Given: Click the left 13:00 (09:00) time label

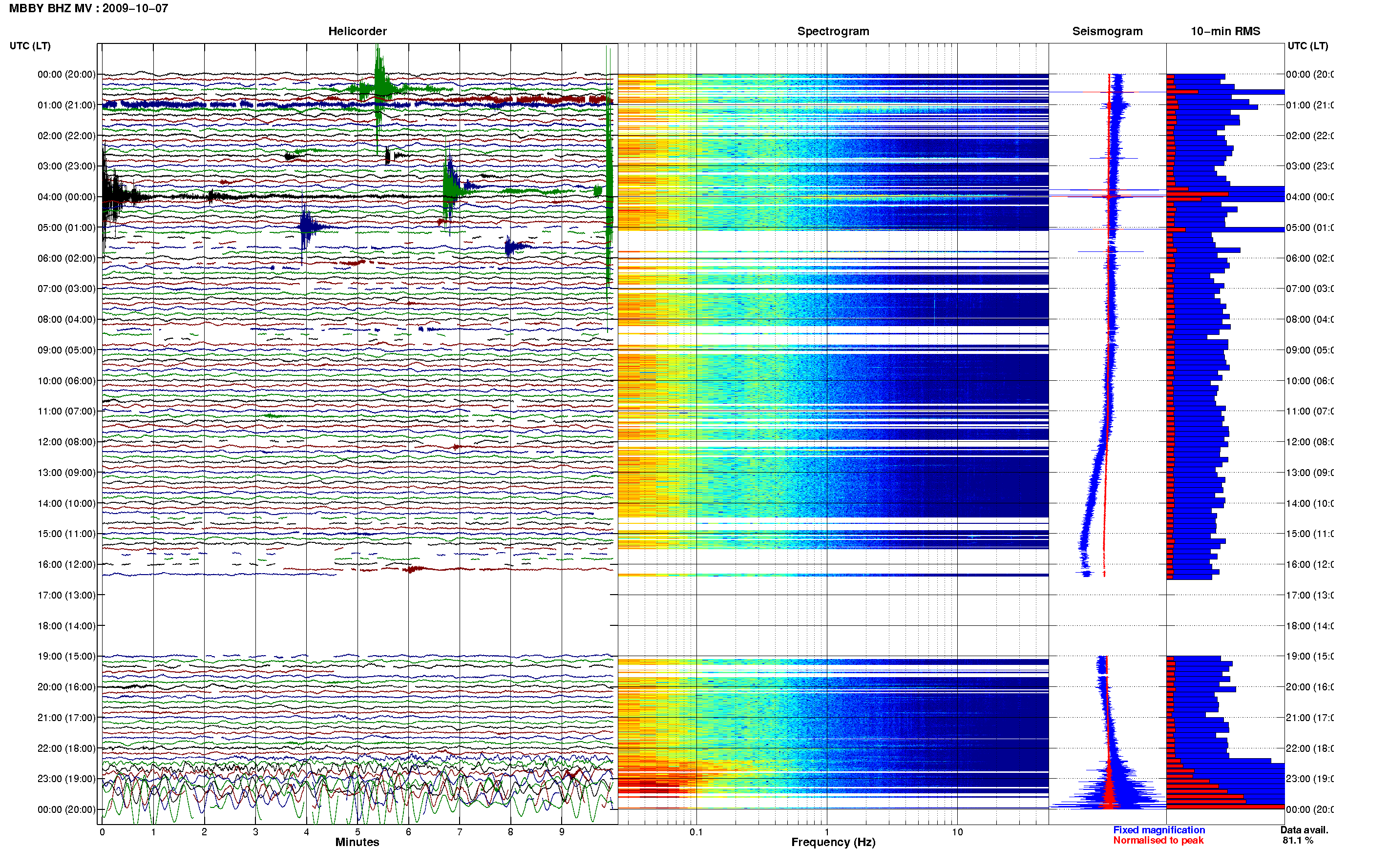Looking at the screenshot, I should click(66, 473).
